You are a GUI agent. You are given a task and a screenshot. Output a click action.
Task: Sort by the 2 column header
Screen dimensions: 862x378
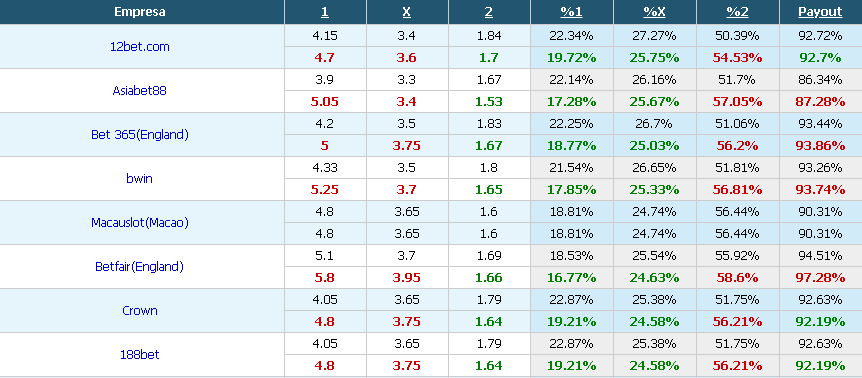(x=489, y=12)
